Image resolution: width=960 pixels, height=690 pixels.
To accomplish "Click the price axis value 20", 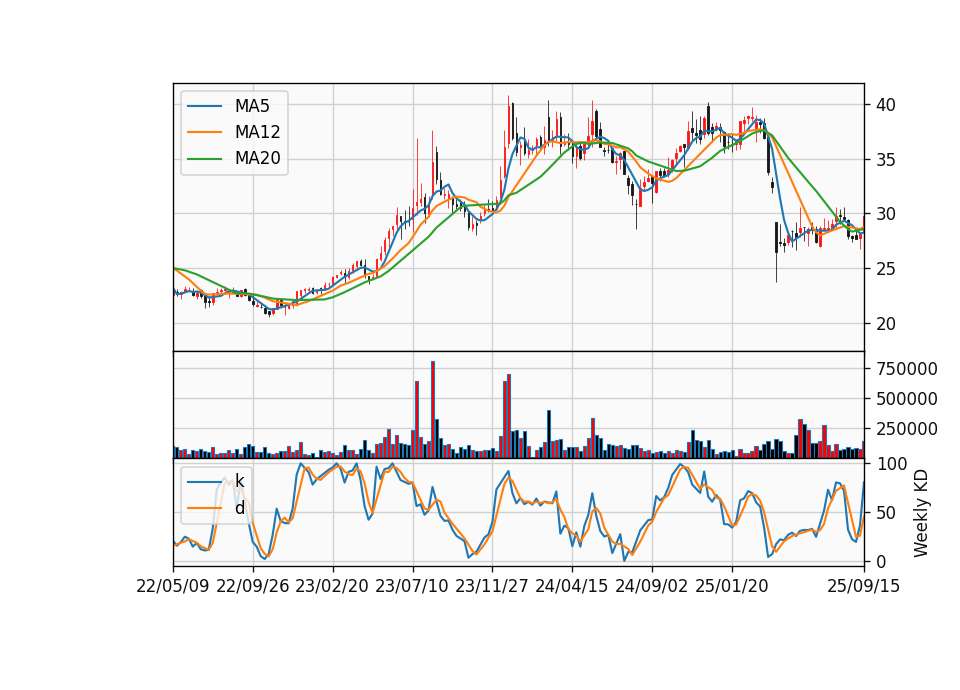I will click(885, 324).
